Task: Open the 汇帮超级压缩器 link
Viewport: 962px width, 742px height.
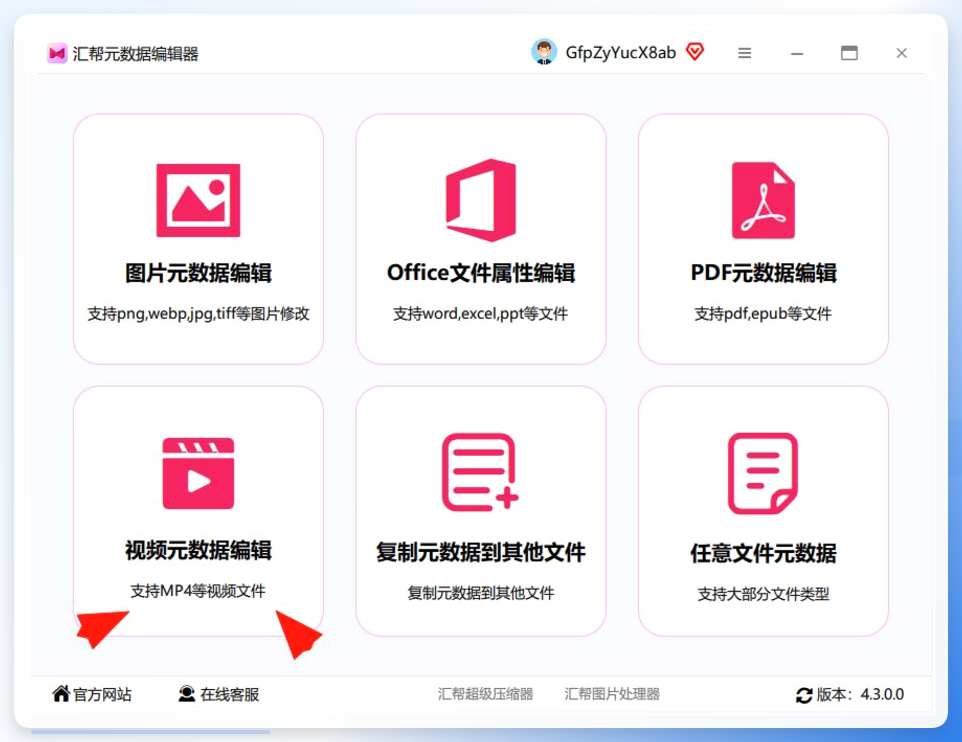Action: point(485,694)
